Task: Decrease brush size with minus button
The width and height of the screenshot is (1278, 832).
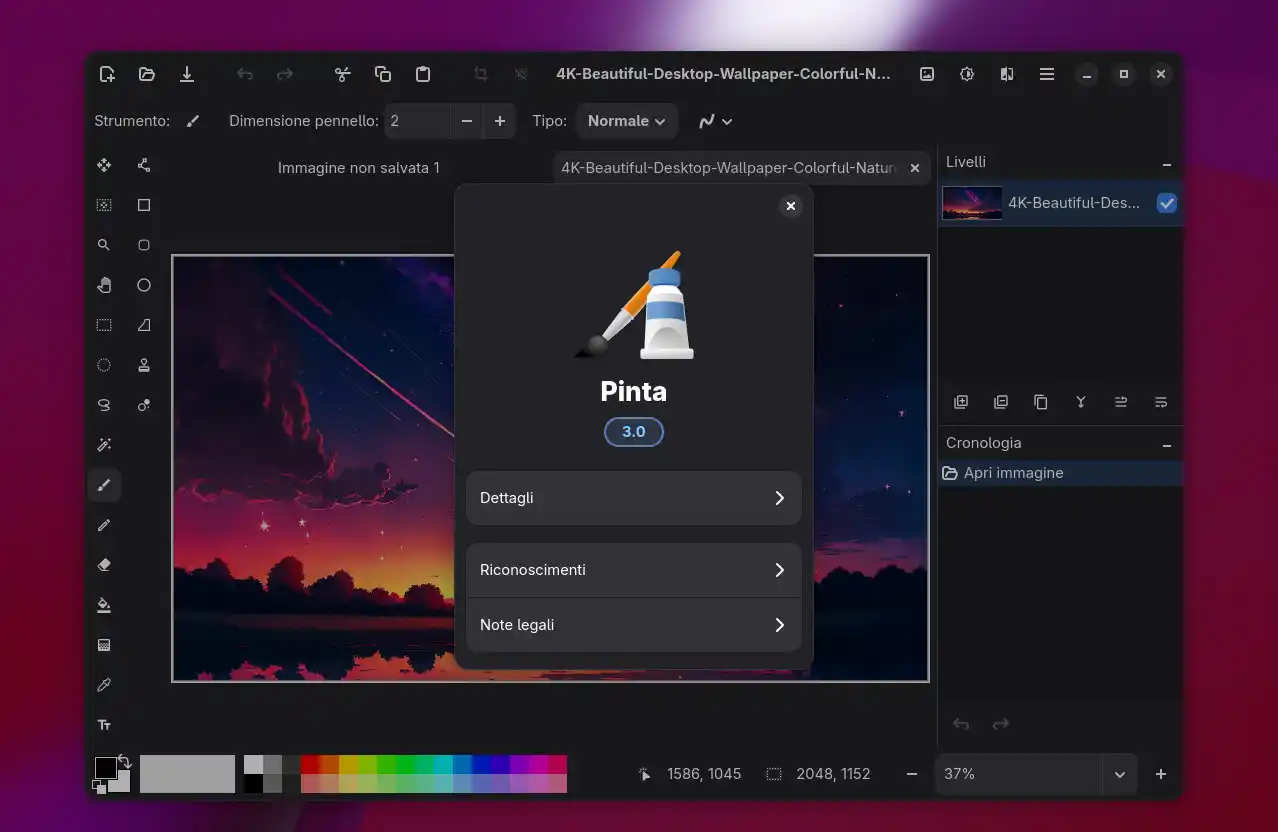Action: tap(467, 121)
